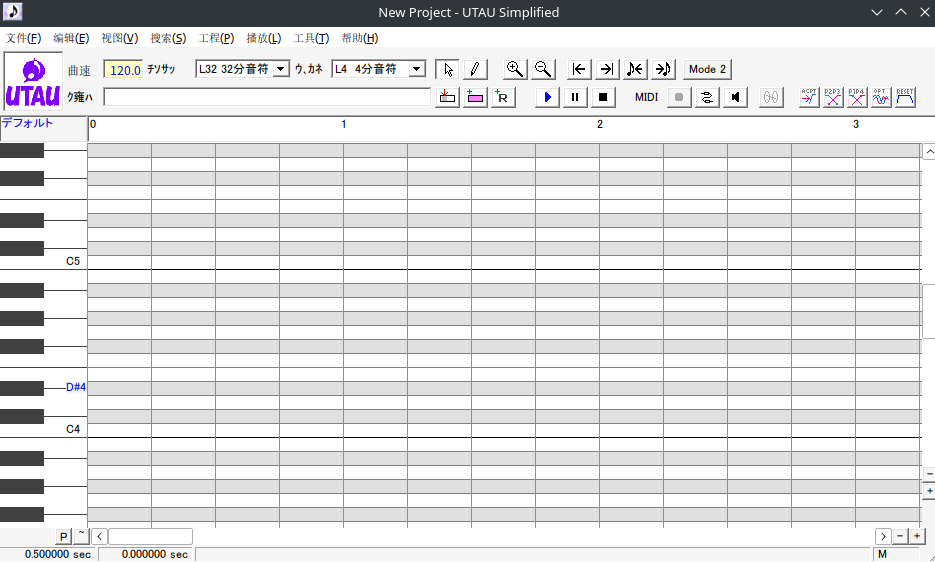Jump to start with left-bar arrow icon
This screenshot has height=562, width=935.
pos(579,69)
